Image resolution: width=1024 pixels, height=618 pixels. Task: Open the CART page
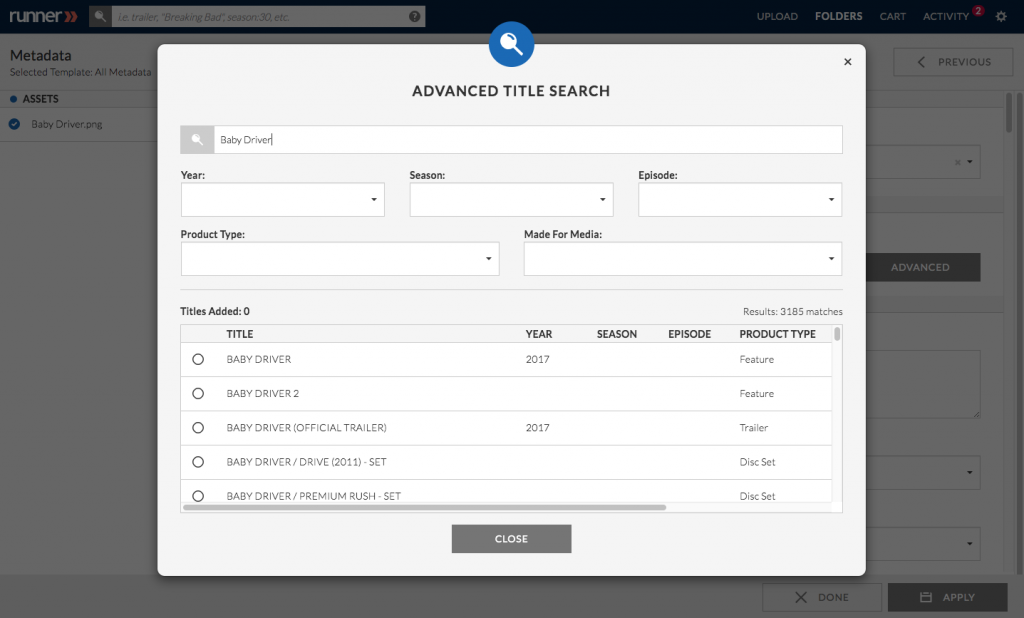point(893,16)
